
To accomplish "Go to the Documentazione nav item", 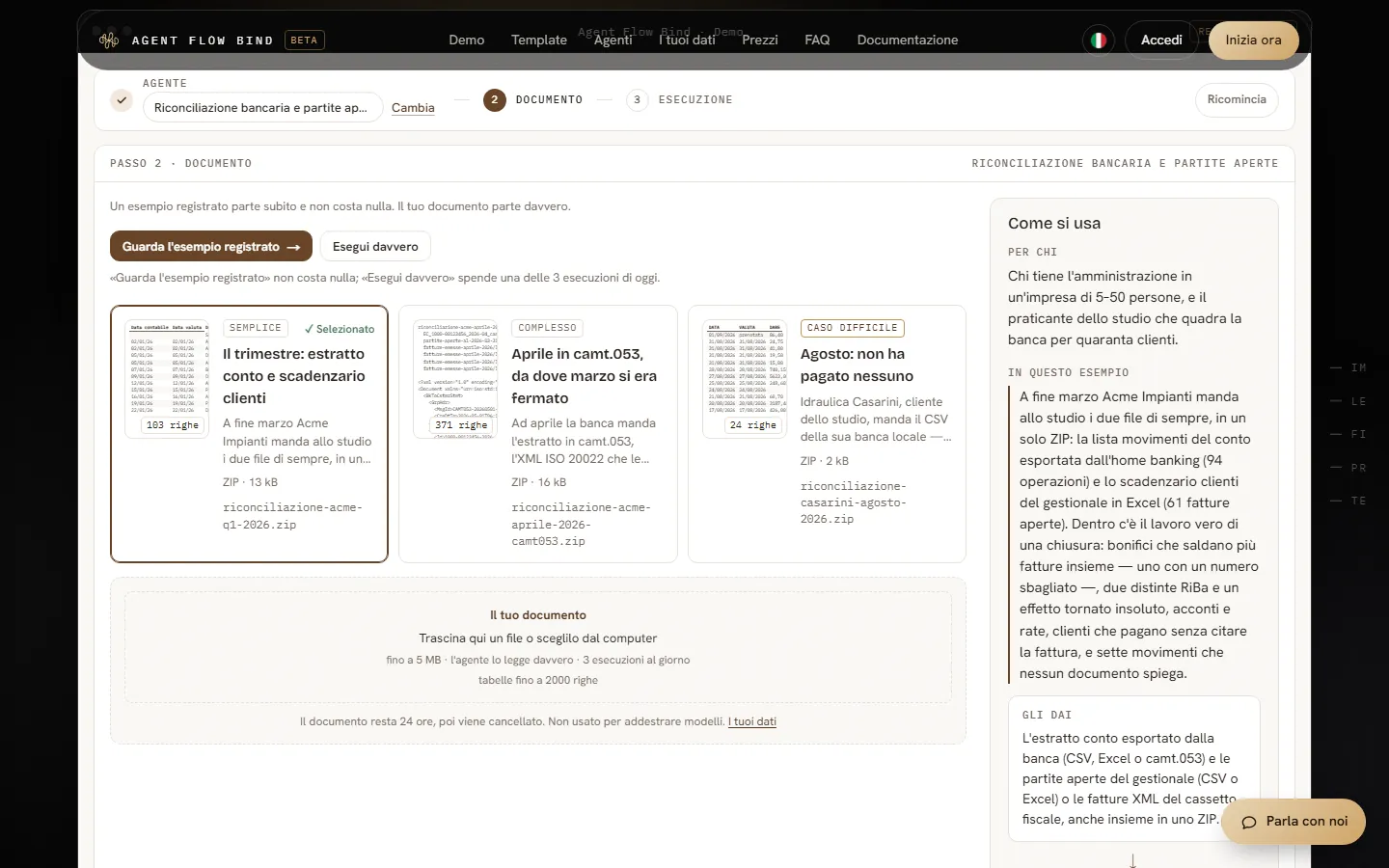I will pos(907,40).
